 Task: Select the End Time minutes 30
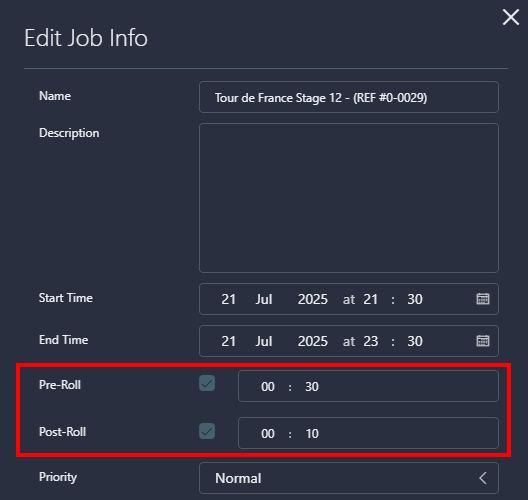(x=415, y=341)
